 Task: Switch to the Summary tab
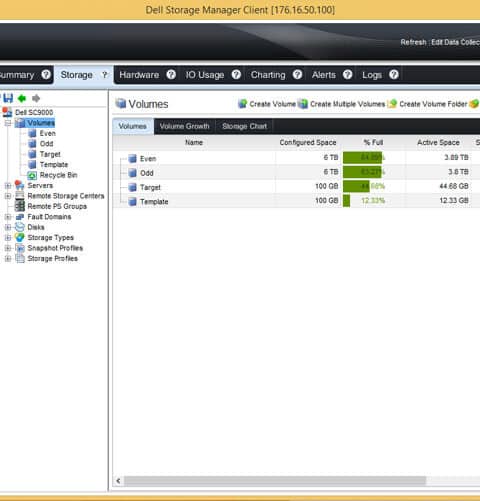(x=17, y=75)
